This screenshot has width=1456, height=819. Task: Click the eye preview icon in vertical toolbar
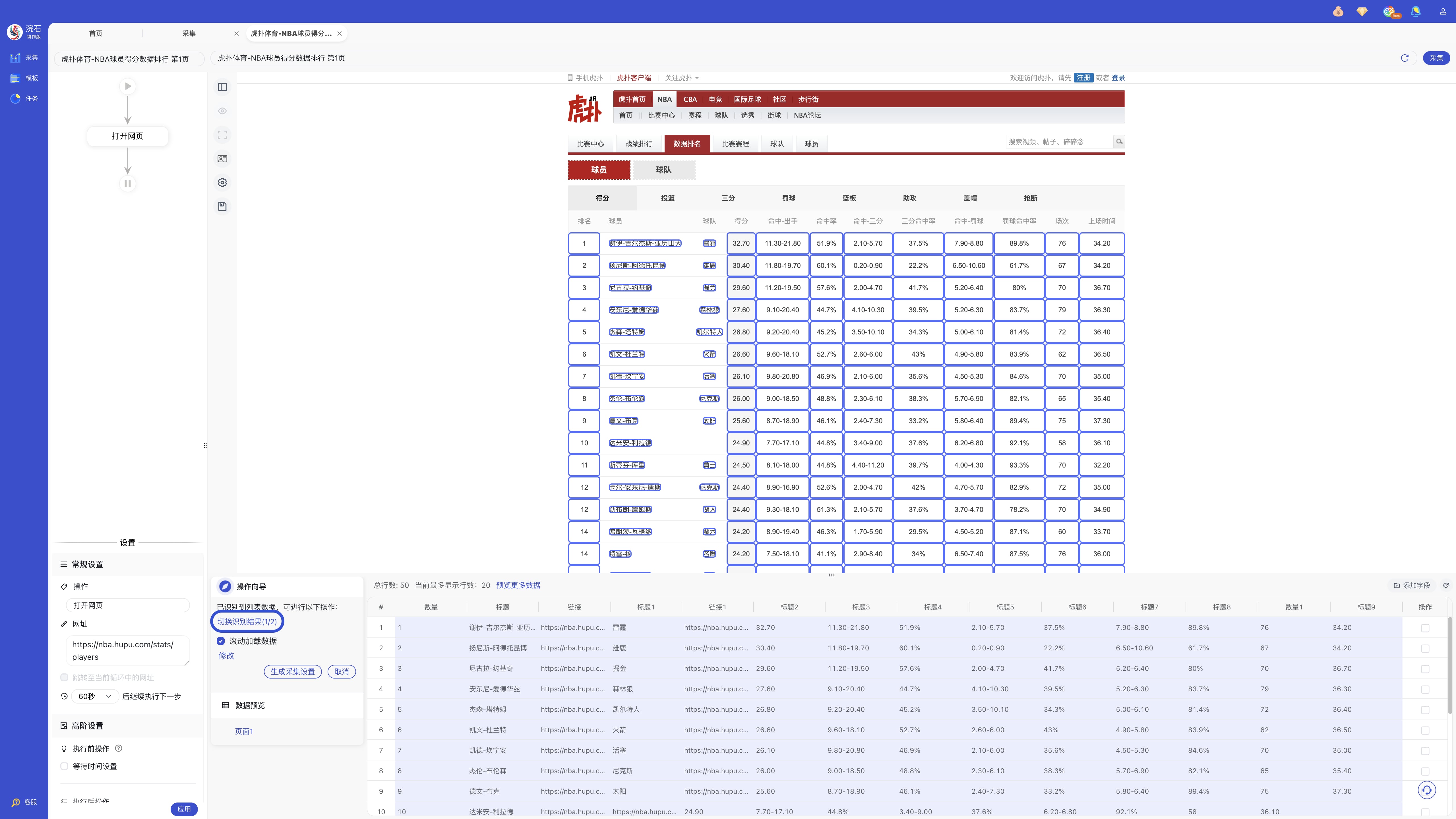222,111
